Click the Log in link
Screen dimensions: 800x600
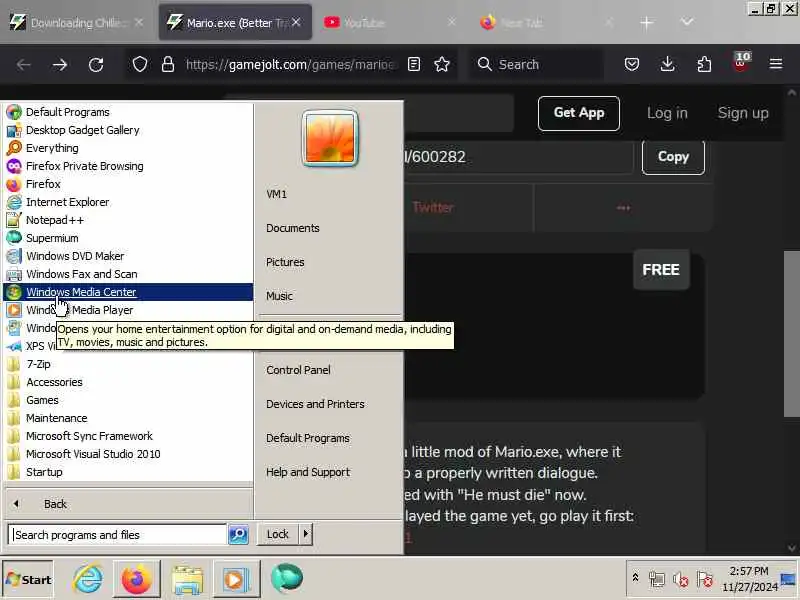(x=667, y=113)
